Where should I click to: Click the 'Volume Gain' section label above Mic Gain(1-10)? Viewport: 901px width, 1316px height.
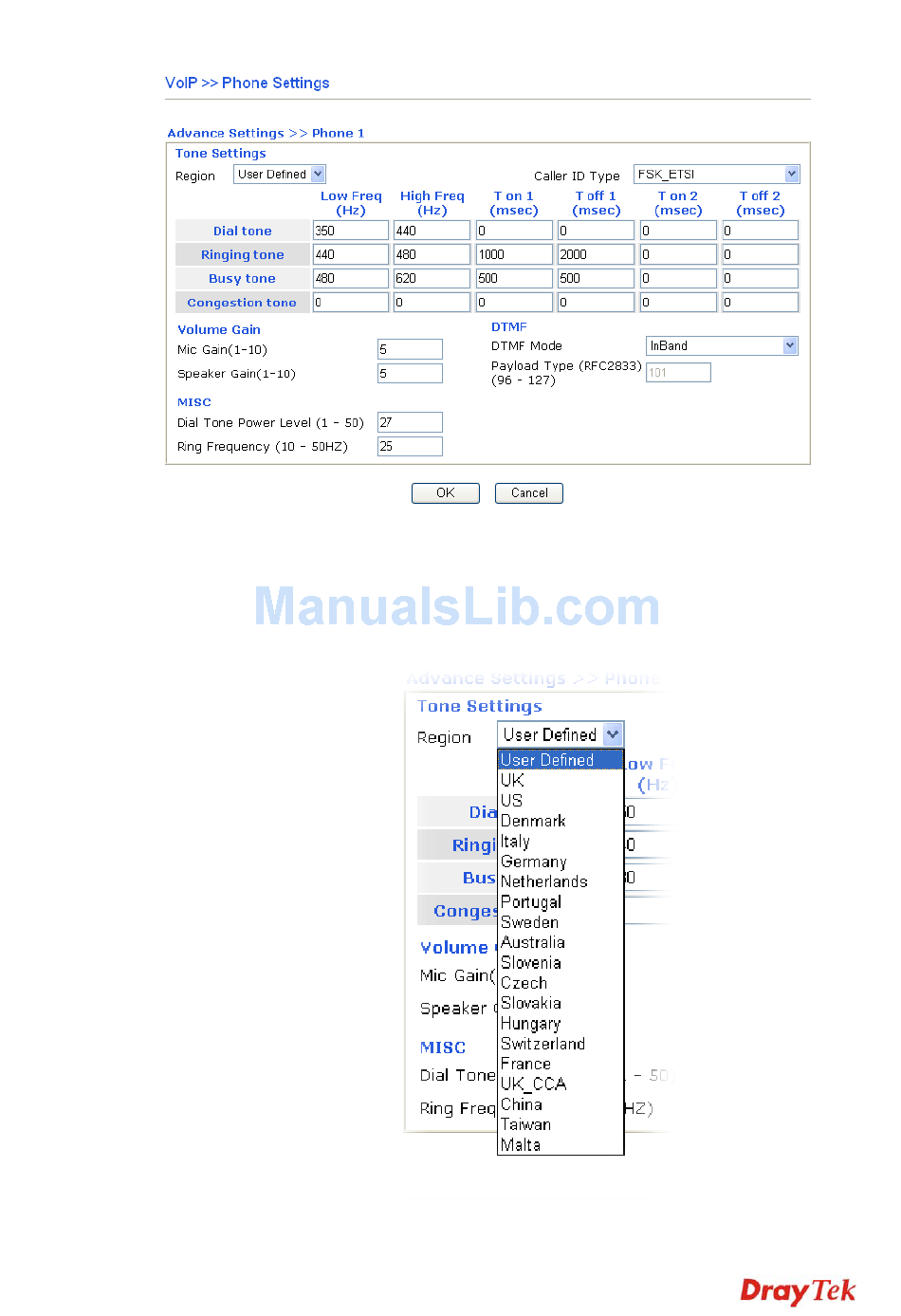click(x=219, y=330)
